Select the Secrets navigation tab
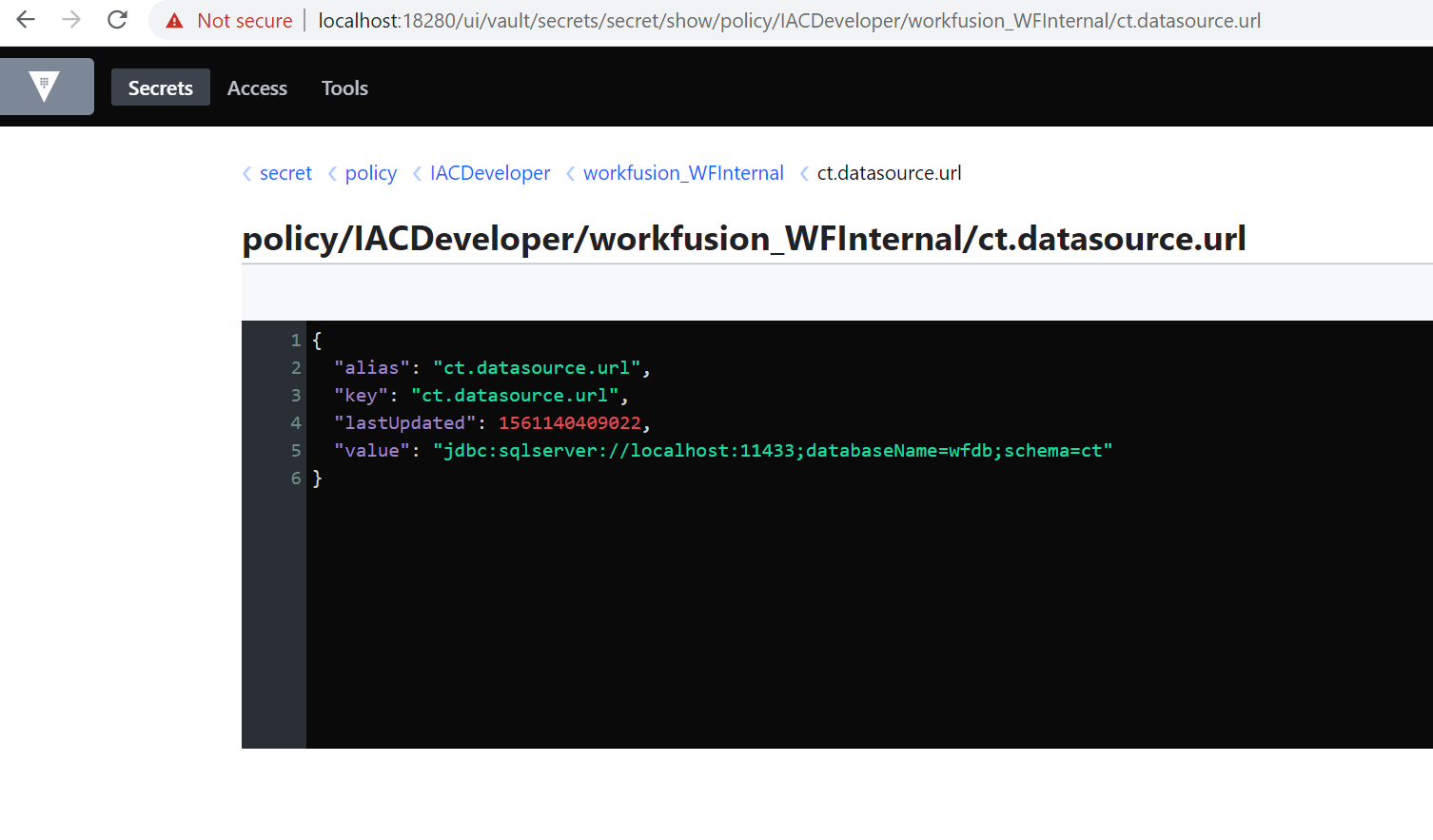 [161, 88]
